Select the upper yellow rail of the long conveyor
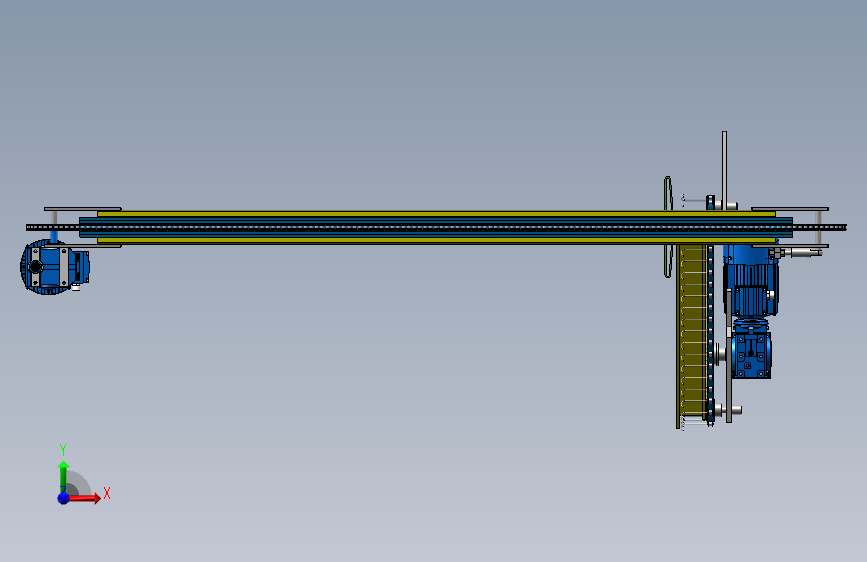 click(436, 214)
